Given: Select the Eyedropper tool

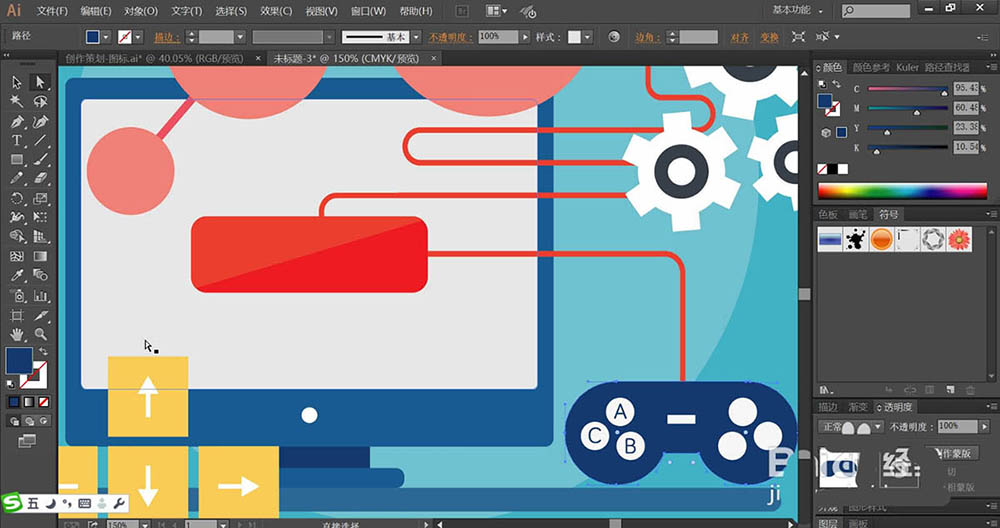Looking at the screenshot, I should click(x=17, y=276).
